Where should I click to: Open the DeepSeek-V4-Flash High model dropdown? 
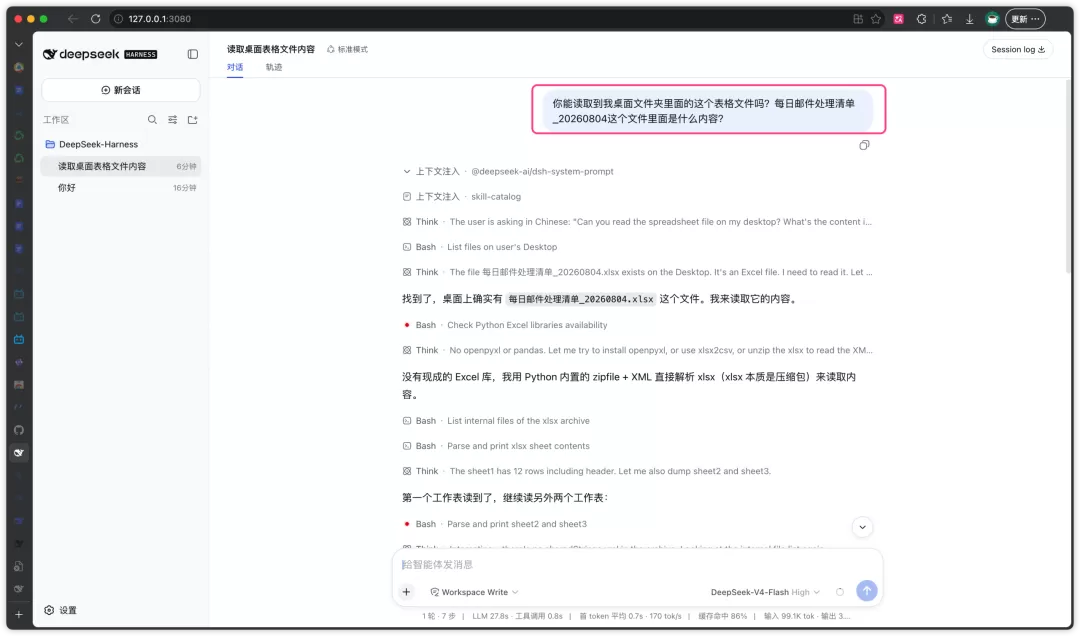pos(765,592)
